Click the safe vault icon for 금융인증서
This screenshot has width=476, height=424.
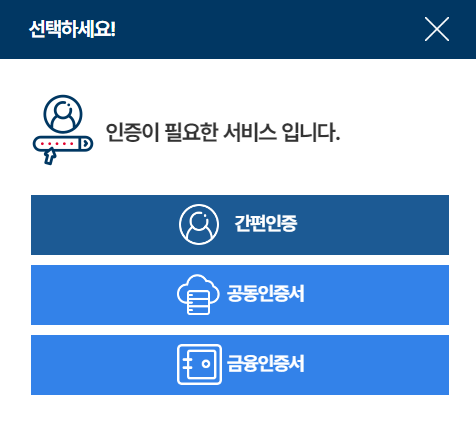point(199,364)
